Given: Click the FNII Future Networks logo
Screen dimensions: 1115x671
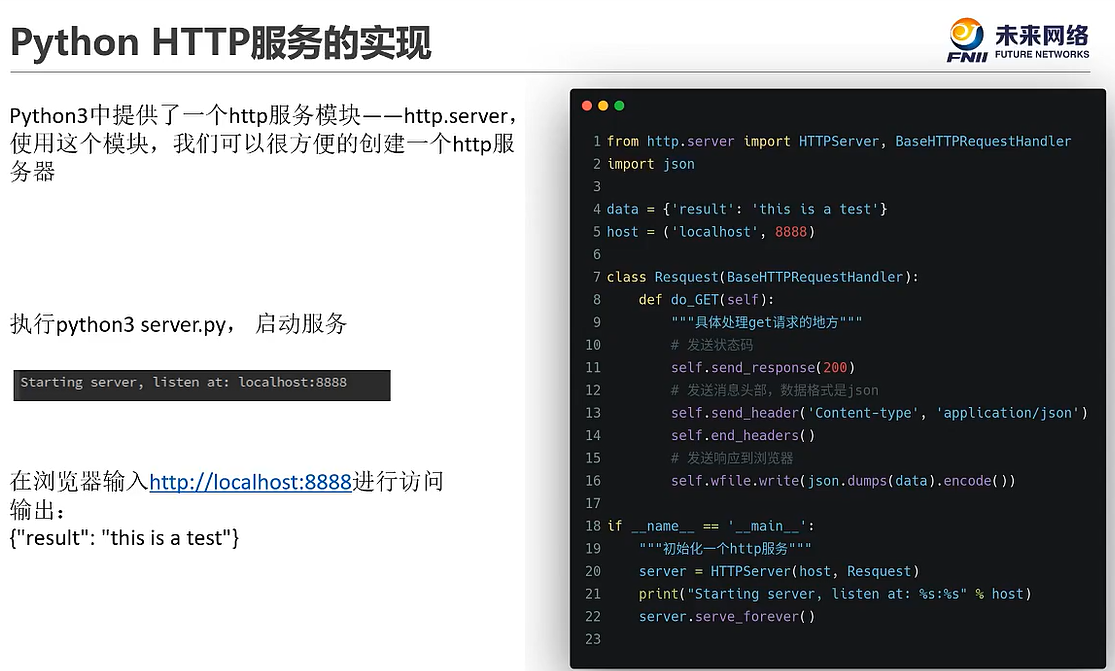Looking at the screenshot, I should pos(1018,41).
